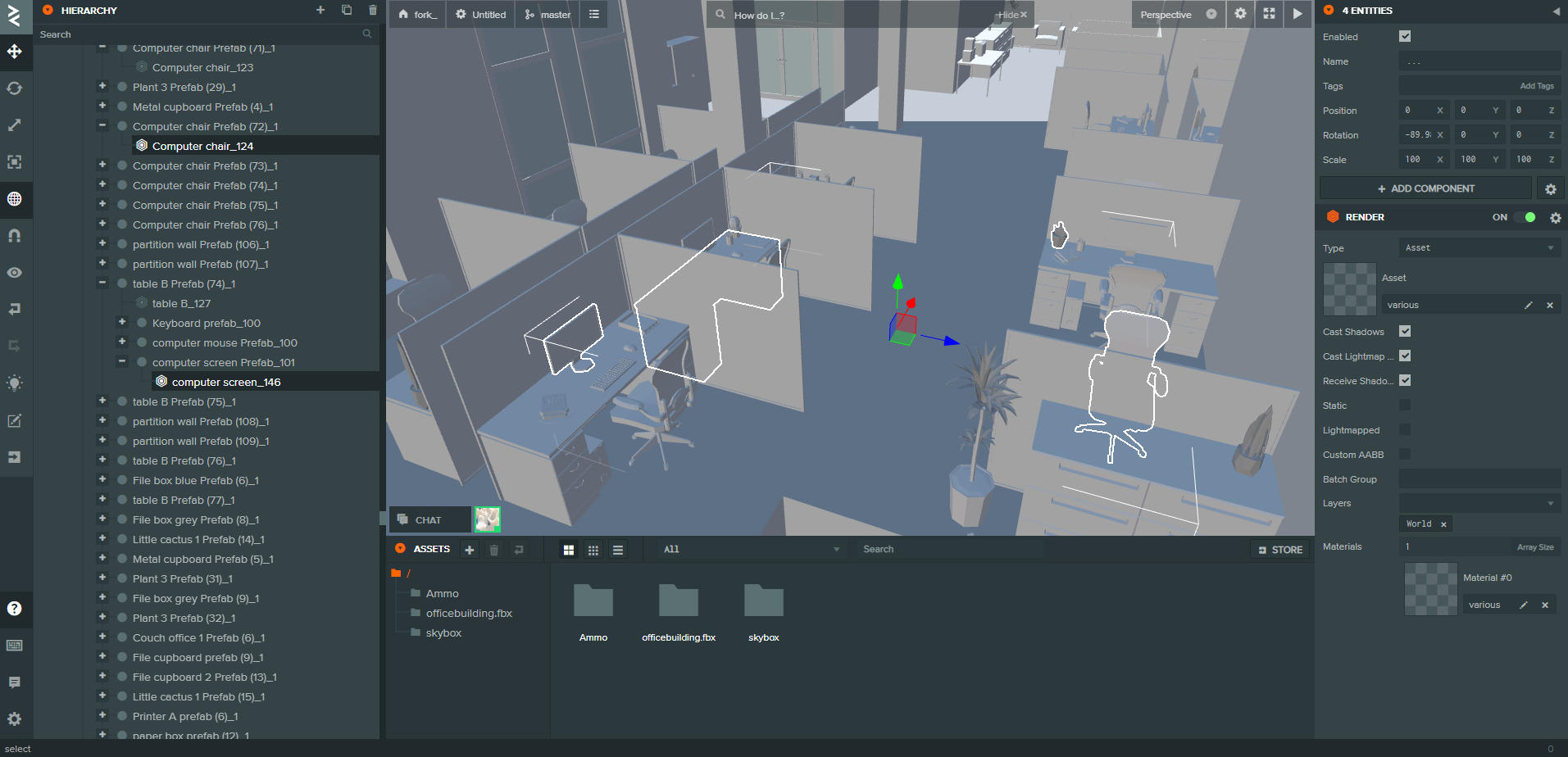Image resolution: width=1568 pixels, height=757 pixels.
Task: Open the assets filter All dropdown
Action: [x=751, y=550]
